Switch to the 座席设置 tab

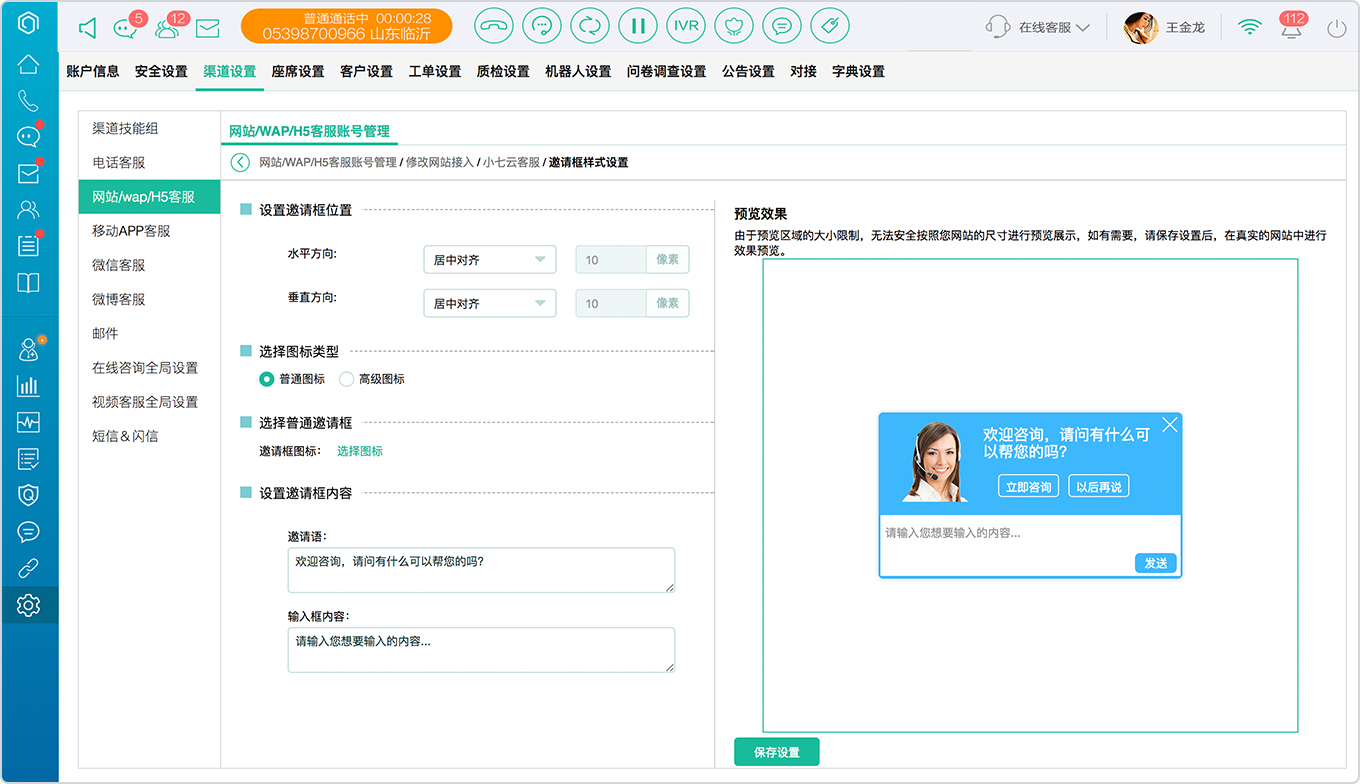[x=298, y=71]
